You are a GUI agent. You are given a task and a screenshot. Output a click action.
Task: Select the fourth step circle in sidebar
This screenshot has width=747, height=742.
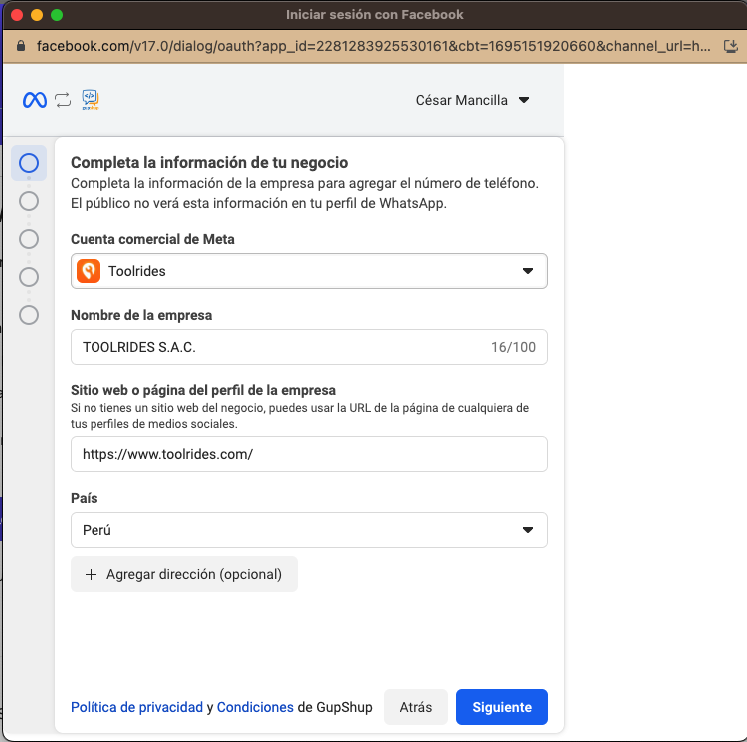coord(29,277)
